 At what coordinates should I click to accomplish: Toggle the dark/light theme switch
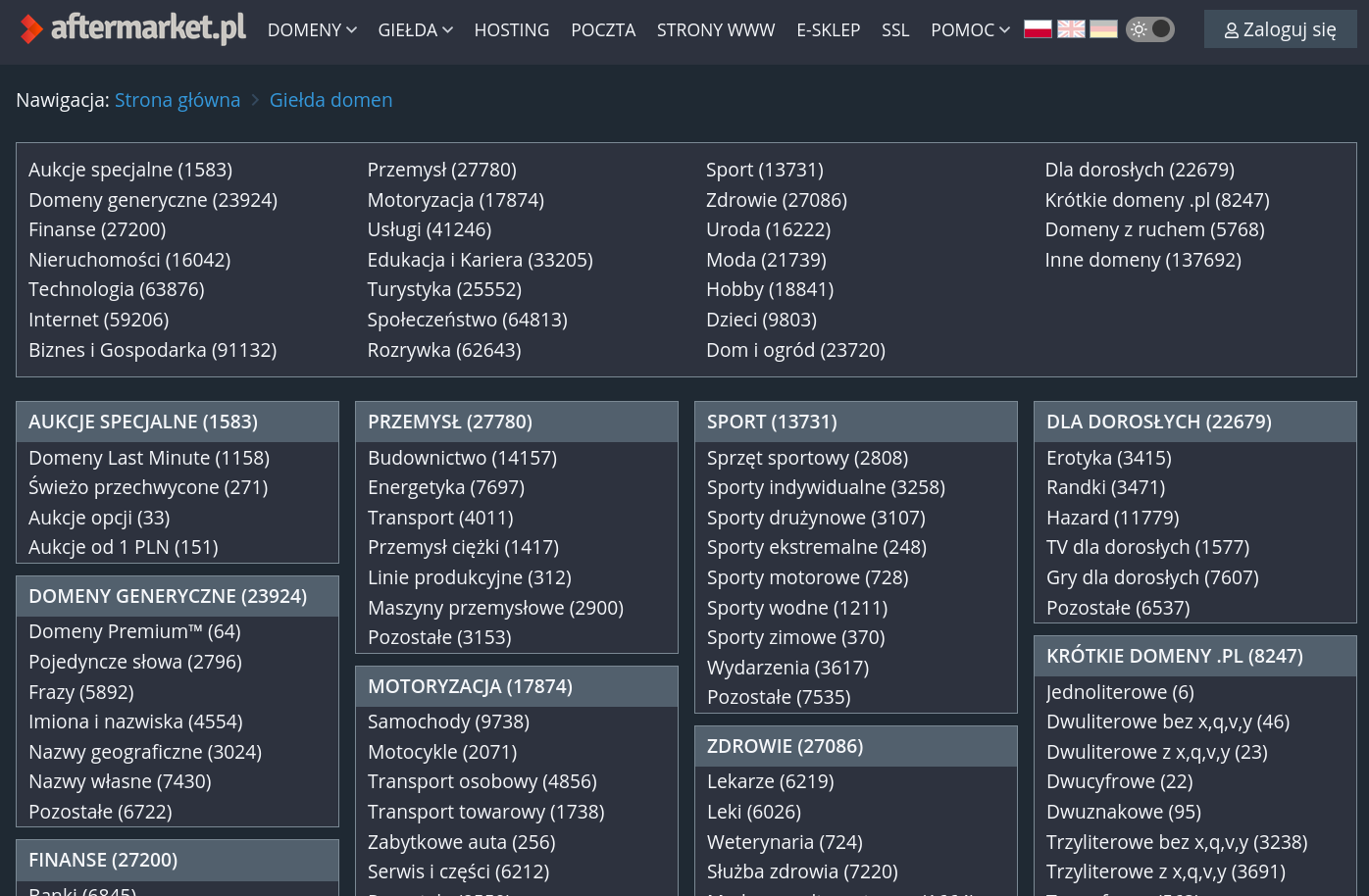(x=1150, y=29)
